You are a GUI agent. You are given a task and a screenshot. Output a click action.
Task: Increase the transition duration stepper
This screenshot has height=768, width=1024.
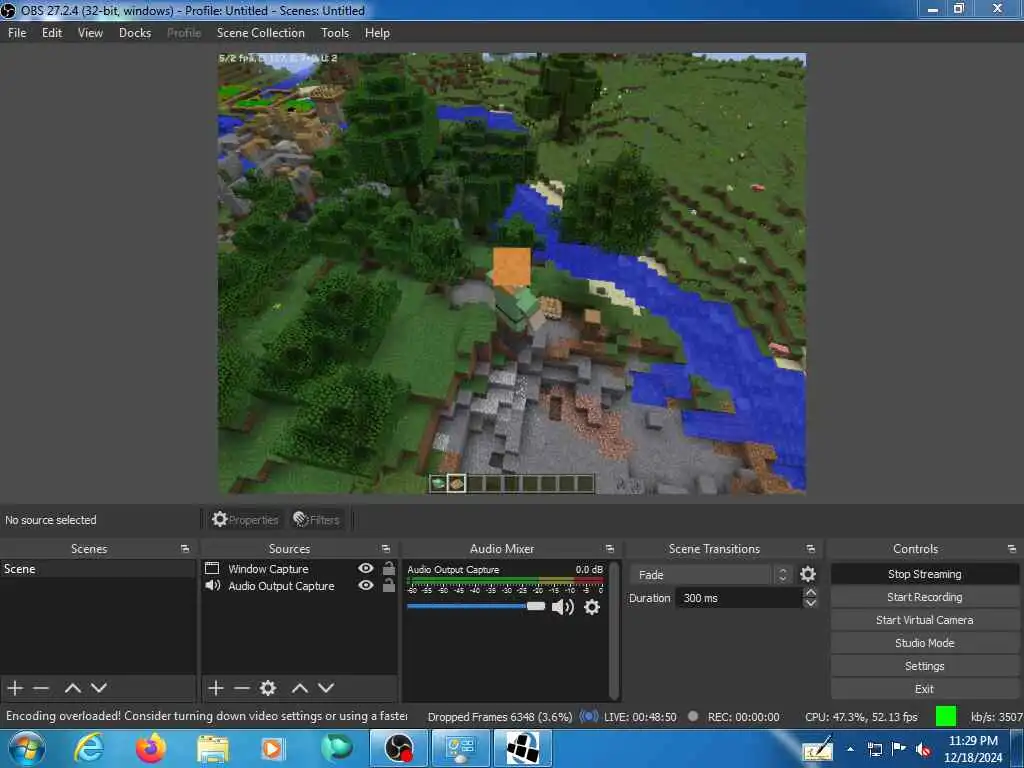(x=810, y=592)
